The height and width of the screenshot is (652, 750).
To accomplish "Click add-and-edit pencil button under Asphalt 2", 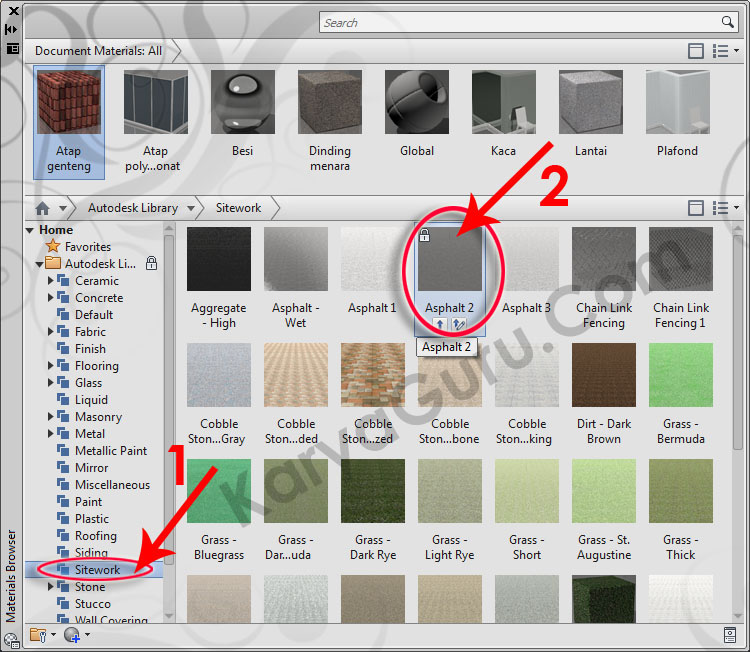I will pyautogui.click(x=459, y=324).
